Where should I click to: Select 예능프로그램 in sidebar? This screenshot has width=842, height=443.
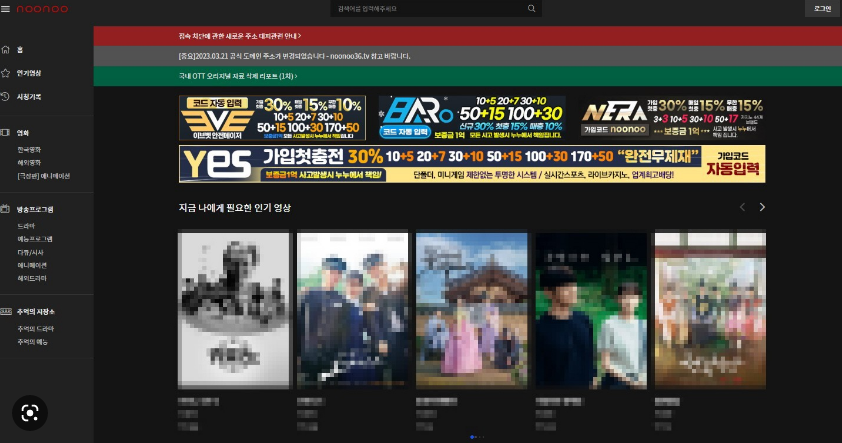(x=35, y=239)
